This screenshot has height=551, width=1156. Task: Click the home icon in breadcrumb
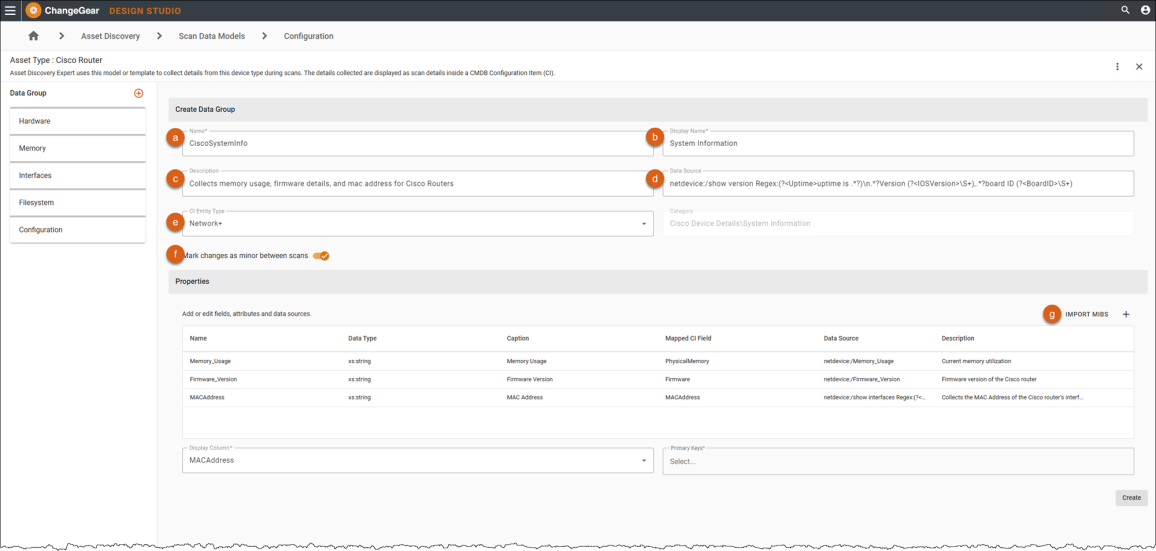[33, 36]
